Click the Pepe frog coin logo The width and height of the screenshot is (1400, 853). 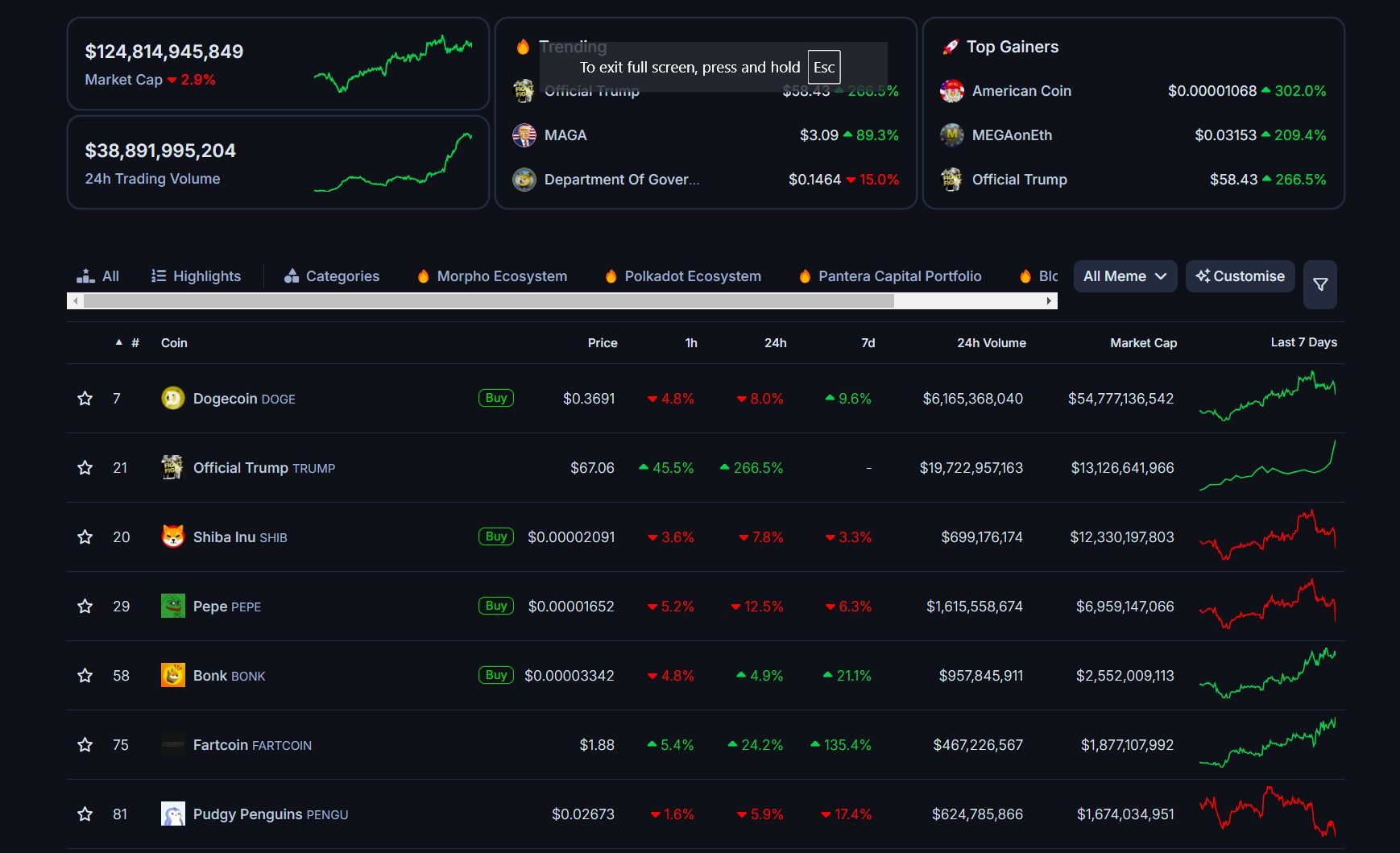pos(172,606)
